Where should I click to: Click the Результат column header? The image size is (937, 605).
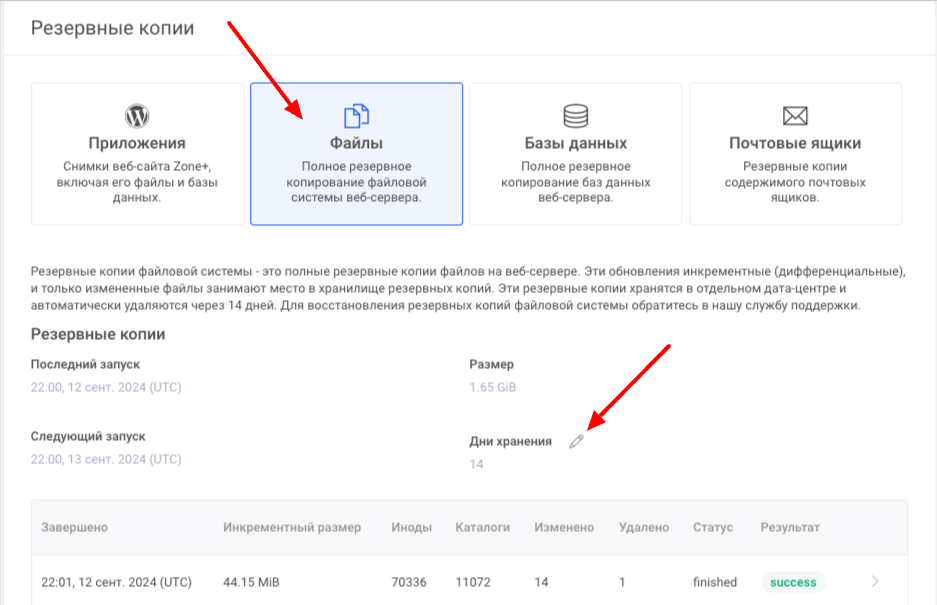click(790, 527)
